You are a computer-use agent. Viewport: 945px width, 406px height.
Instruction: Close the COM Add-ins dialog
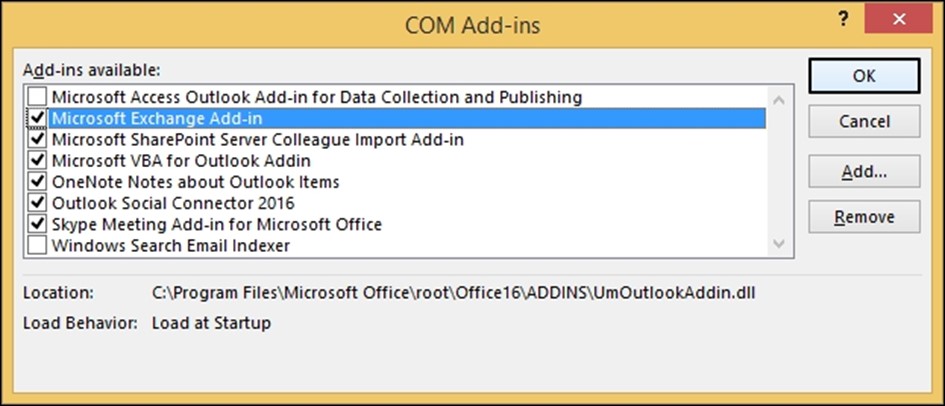click(x=899, y=19)
